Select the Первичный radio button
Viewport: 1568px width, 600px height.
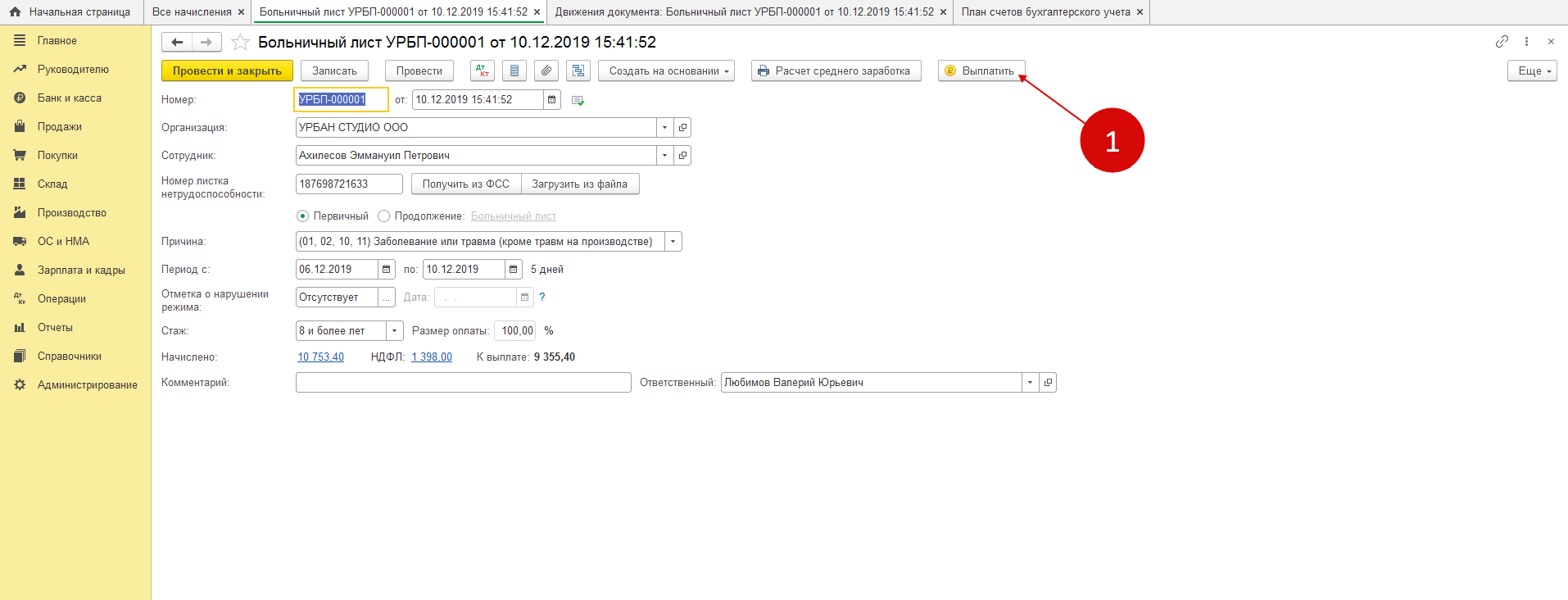coord(303,216)
